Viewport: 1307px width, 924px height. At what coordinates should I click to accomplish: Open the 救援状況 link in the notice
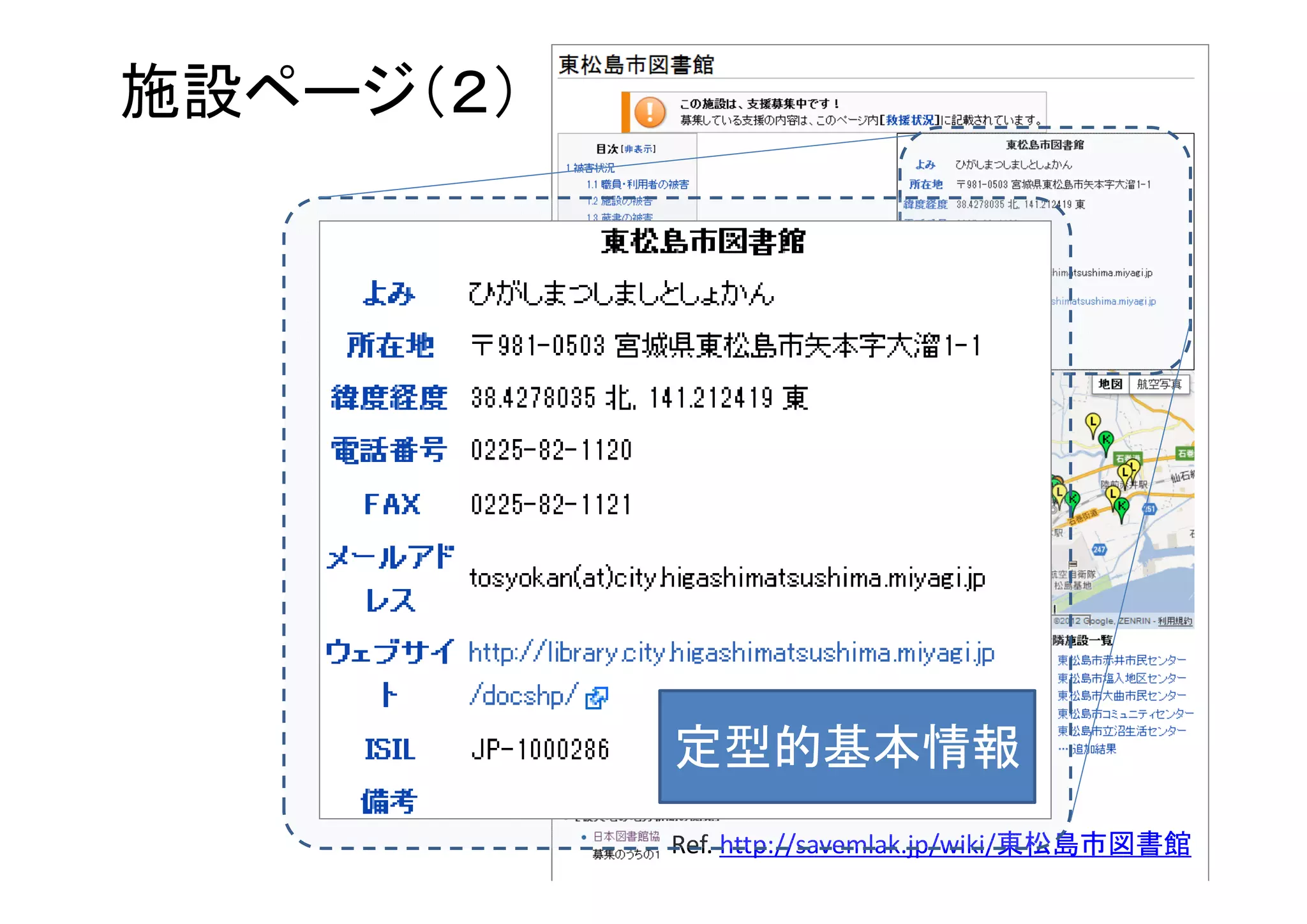[909, 120]
